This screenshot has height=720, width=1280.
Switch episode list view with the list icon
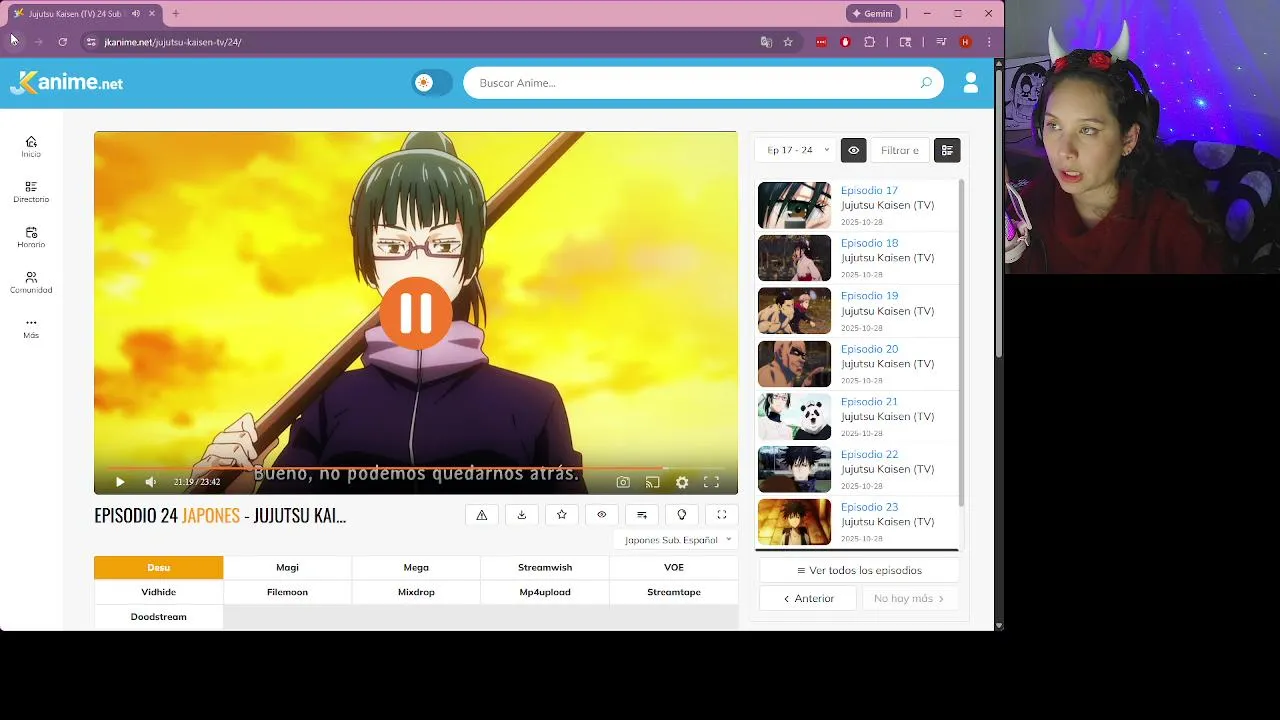click(947, 150)
